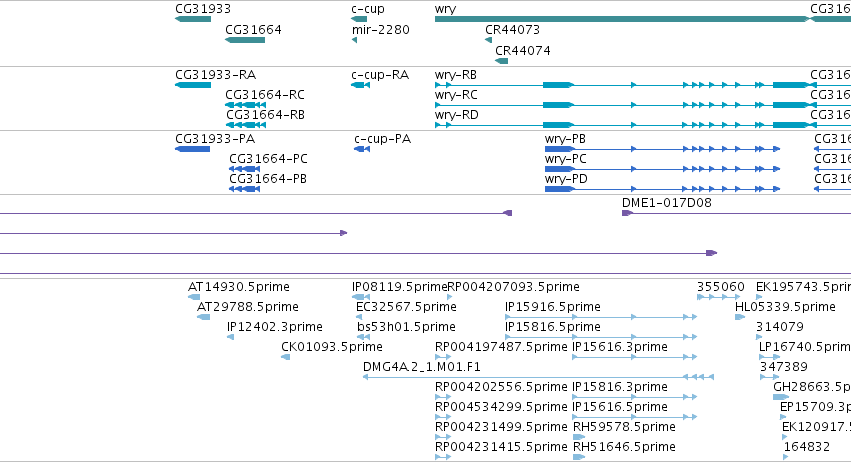This screenshot has height=462, width=851.
Task: Open the wry-RB transcript label
Action: pyautogui.click(x=456, y=75)
